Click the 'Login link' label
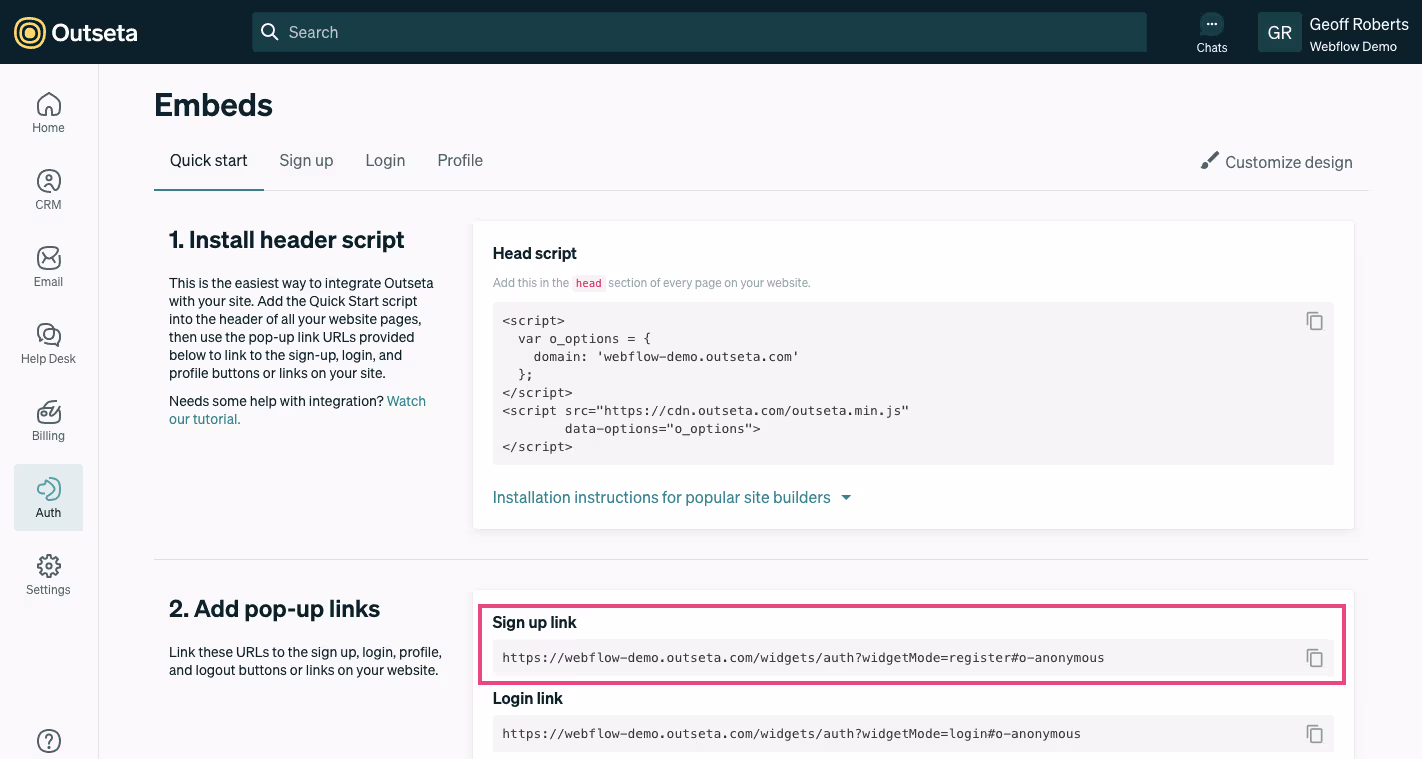This screenshot has height=759, width=1422. [528, 699]
